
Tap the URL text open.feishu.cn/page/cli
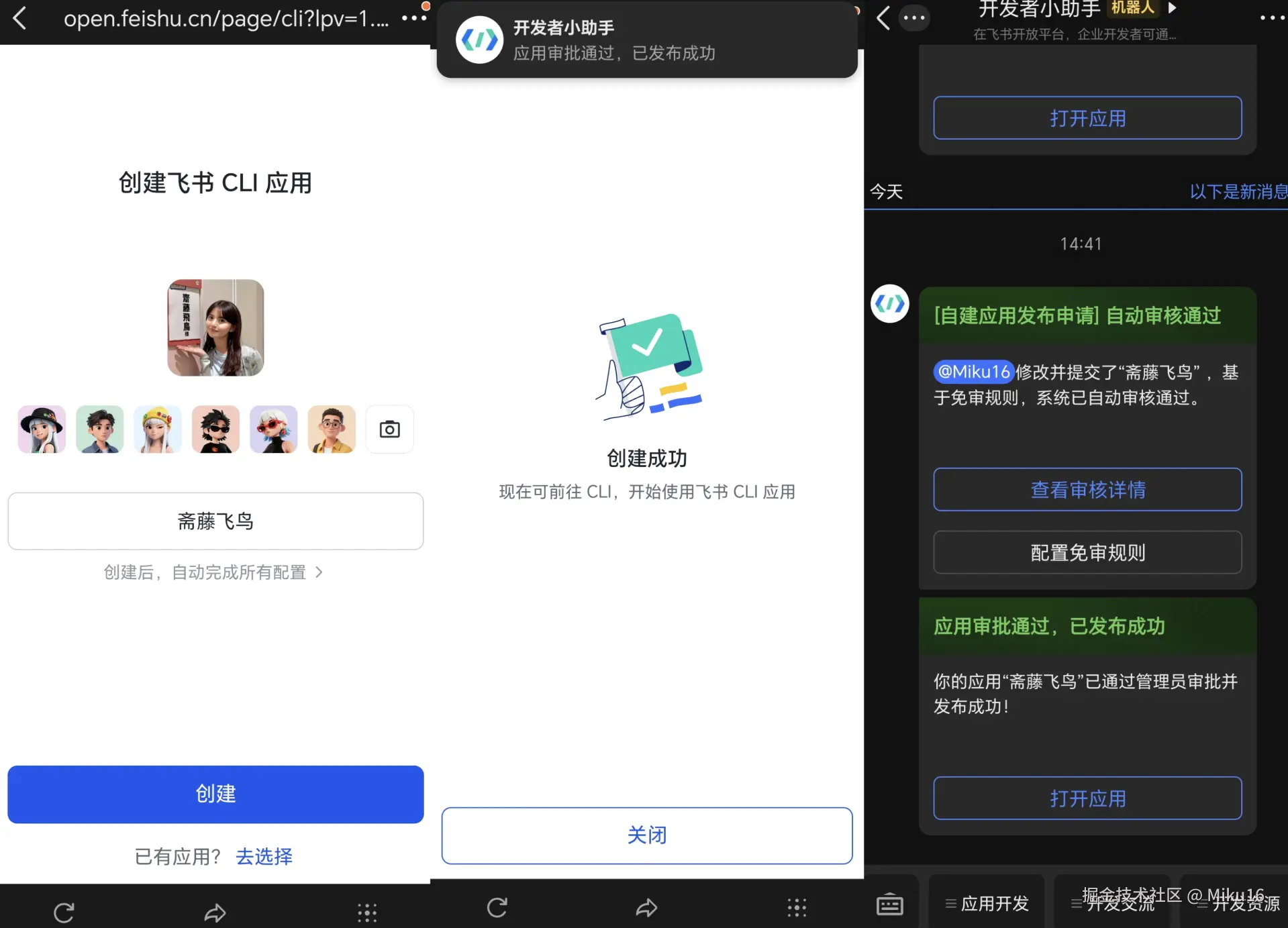[226, 19]
